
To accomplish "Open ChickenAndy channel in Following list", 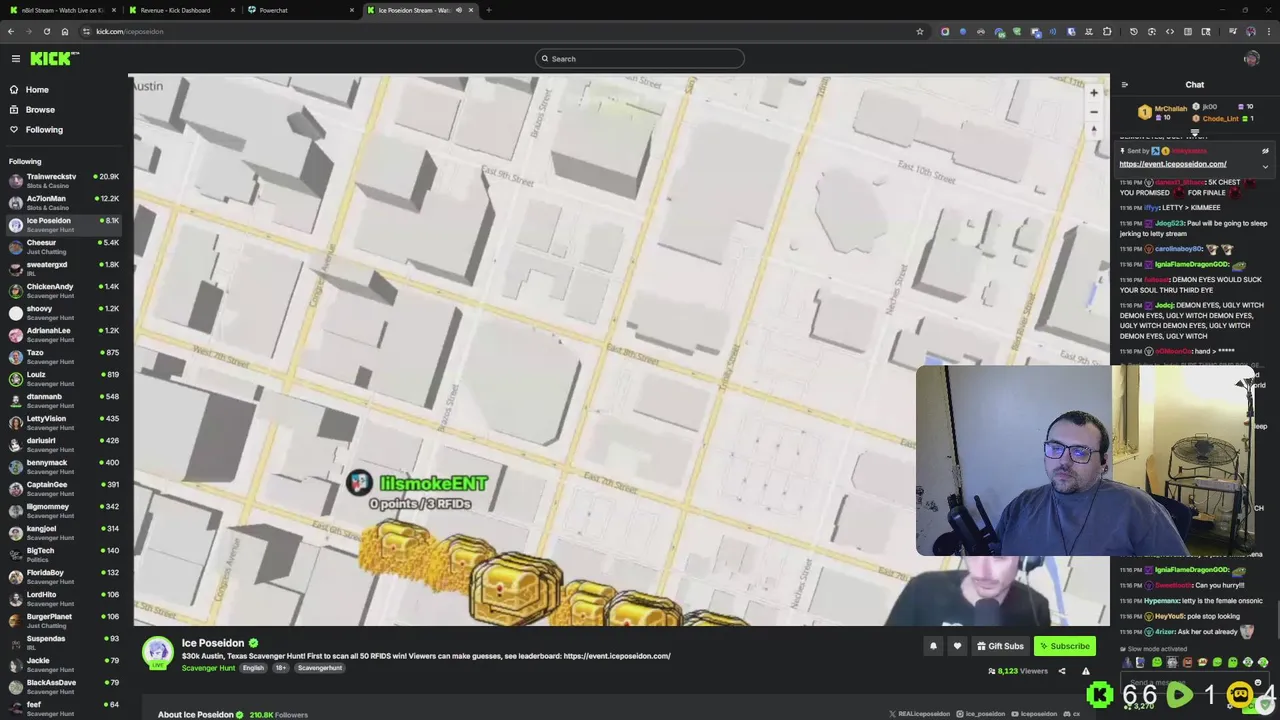I will 64,291.
